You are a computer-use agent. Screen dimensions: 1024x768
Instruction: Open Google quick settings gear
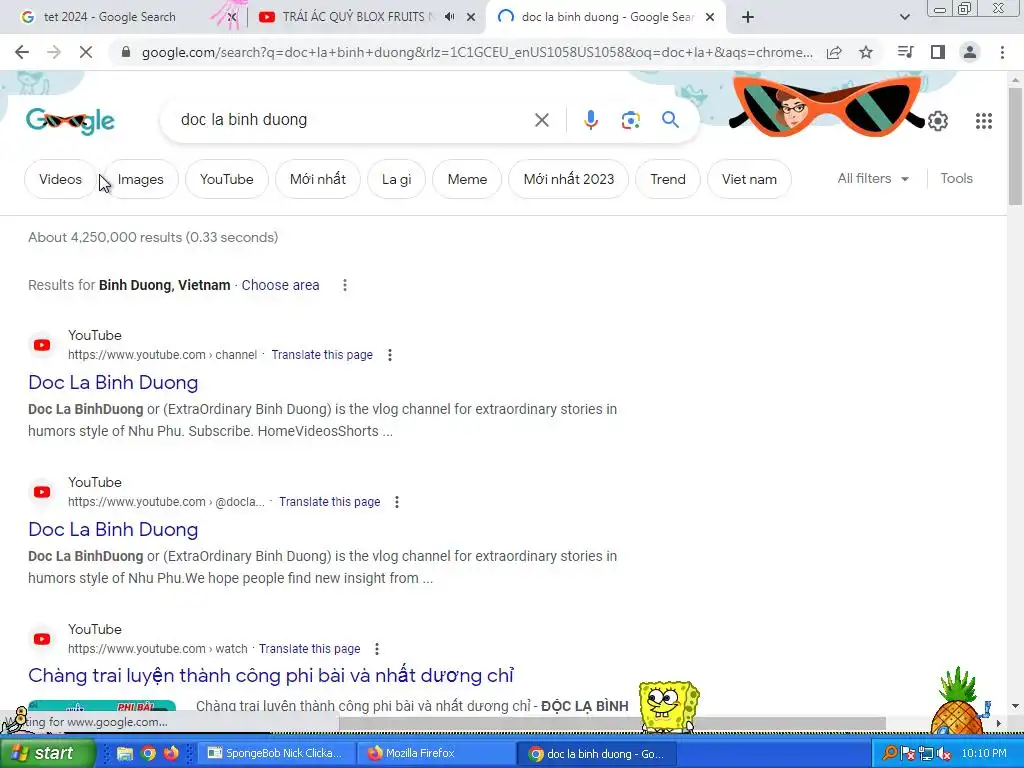pos(938,121)
